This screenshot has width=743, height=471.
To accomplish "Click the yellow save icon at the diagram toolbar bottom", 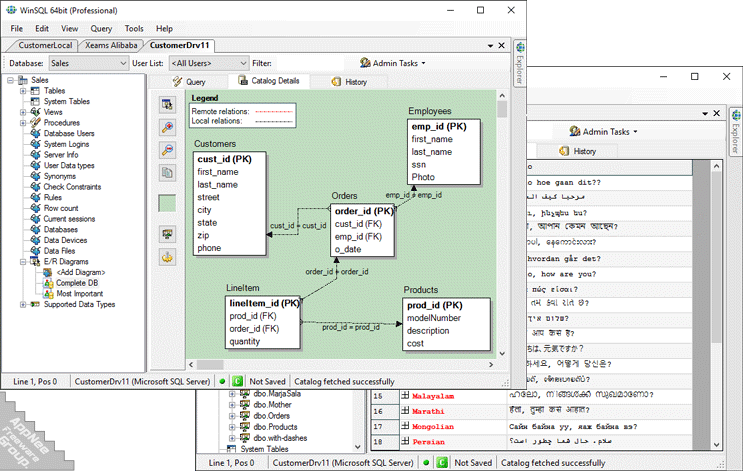I will coord(167,257).
